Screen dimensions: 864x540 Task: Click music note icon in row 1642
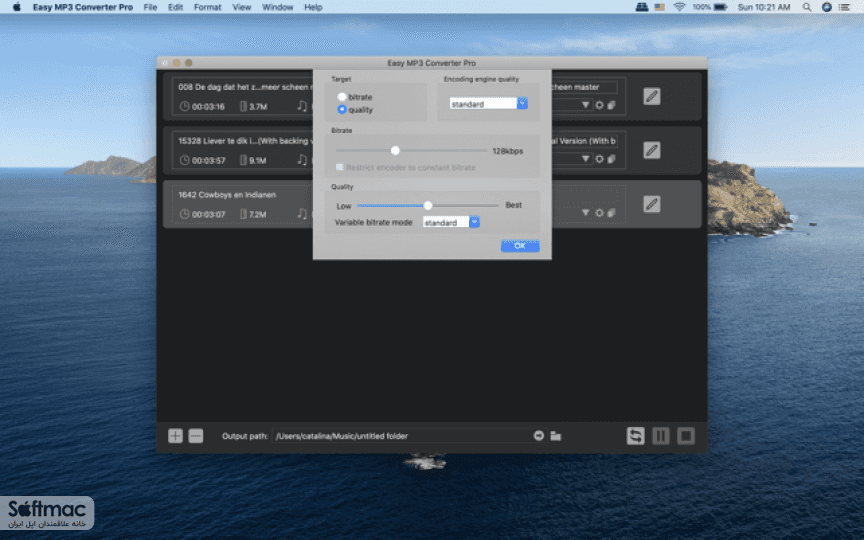pos(302,213)
